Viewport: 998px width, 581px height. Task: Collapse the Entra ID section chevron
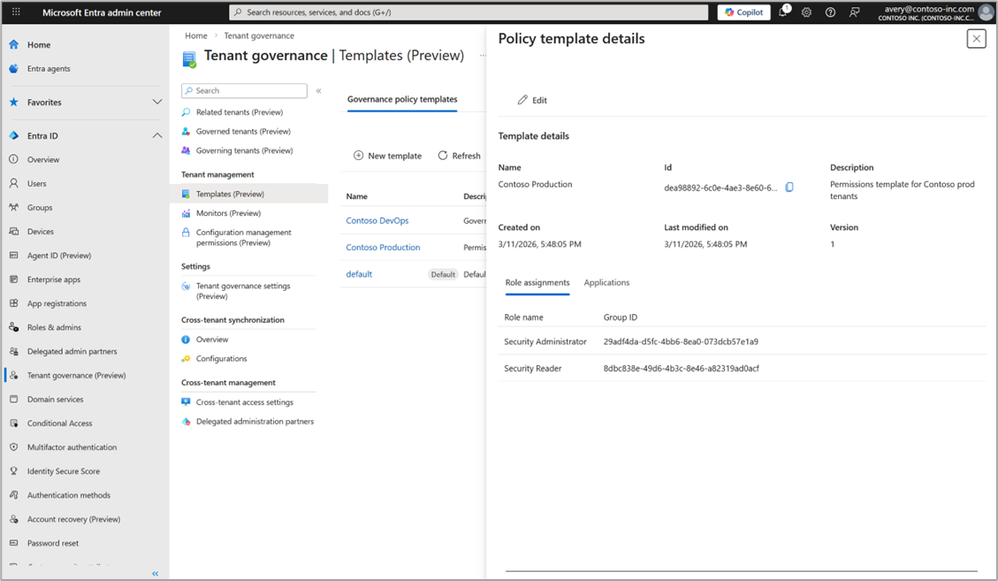coord(157,136)
